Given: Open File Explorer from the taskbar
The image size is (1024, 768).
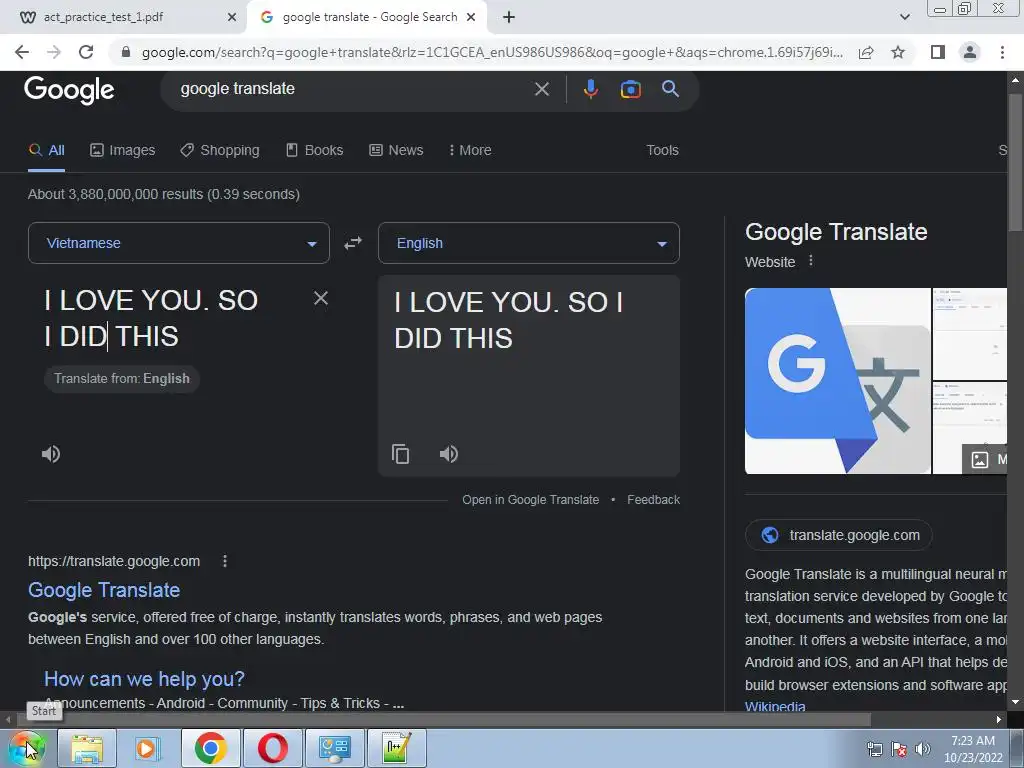Looking at the screenshot, I should [x=87, y=748].
